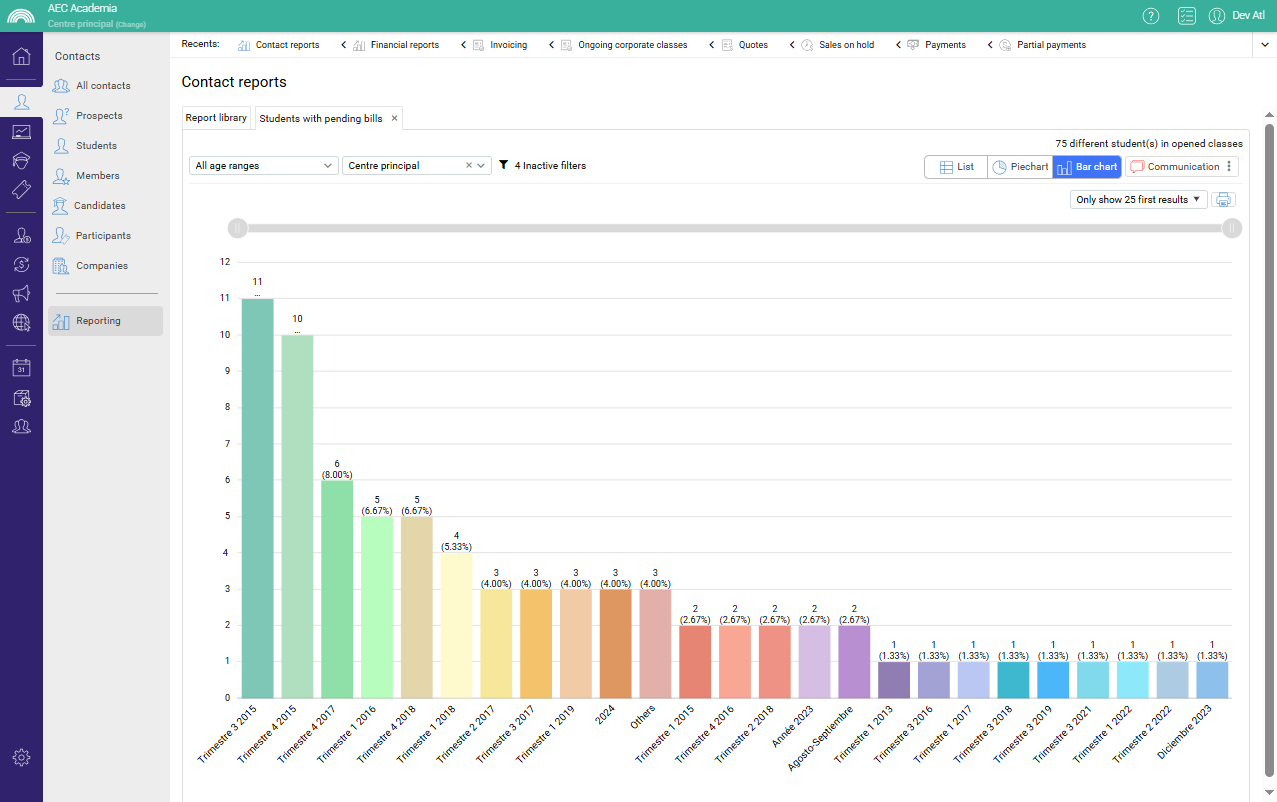
Task: Close the Students with pending bills tab
Action: point(394,118)
